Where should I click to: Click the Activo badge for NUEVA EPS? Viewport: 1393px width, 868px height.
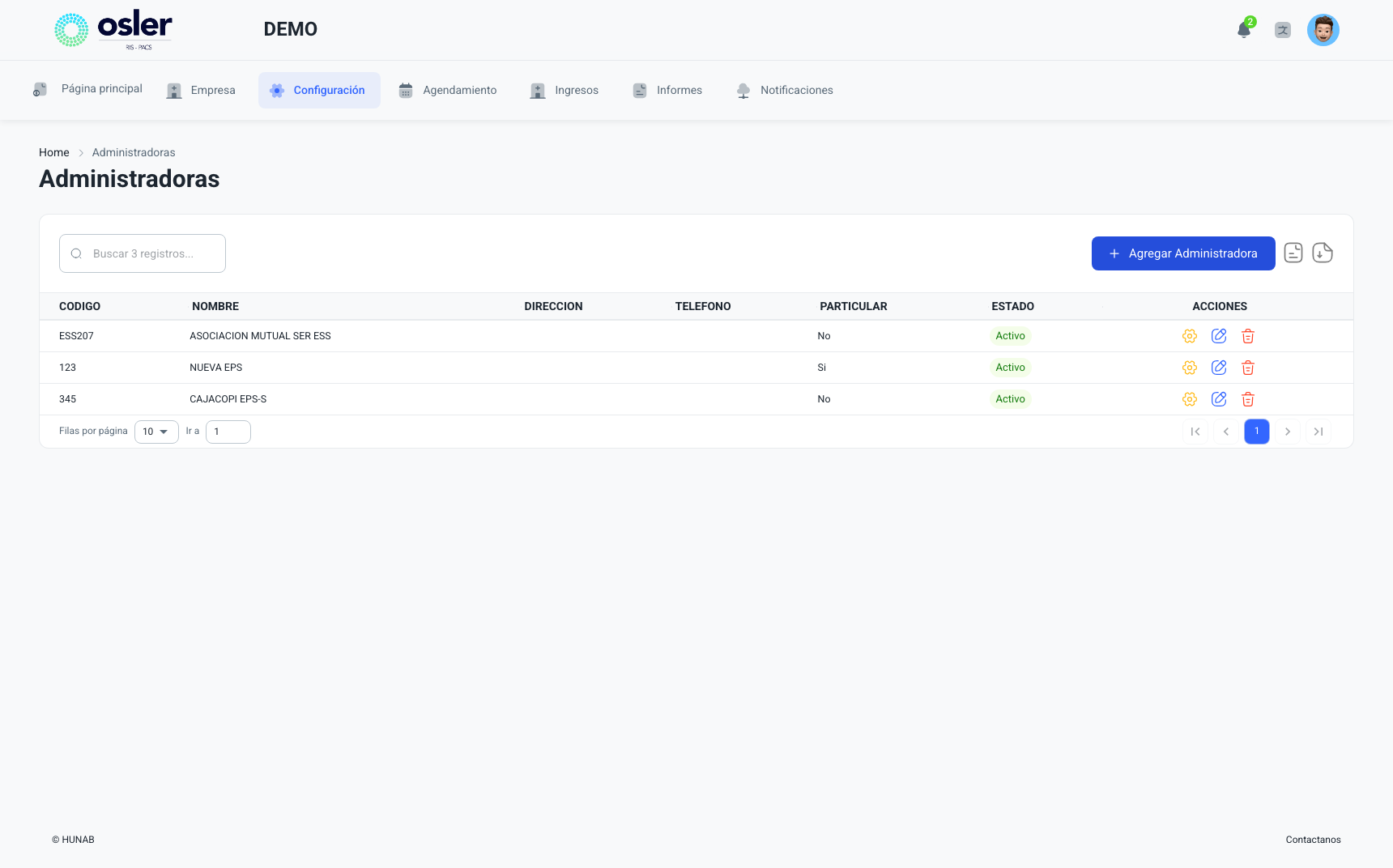[x=1010, y=368]
